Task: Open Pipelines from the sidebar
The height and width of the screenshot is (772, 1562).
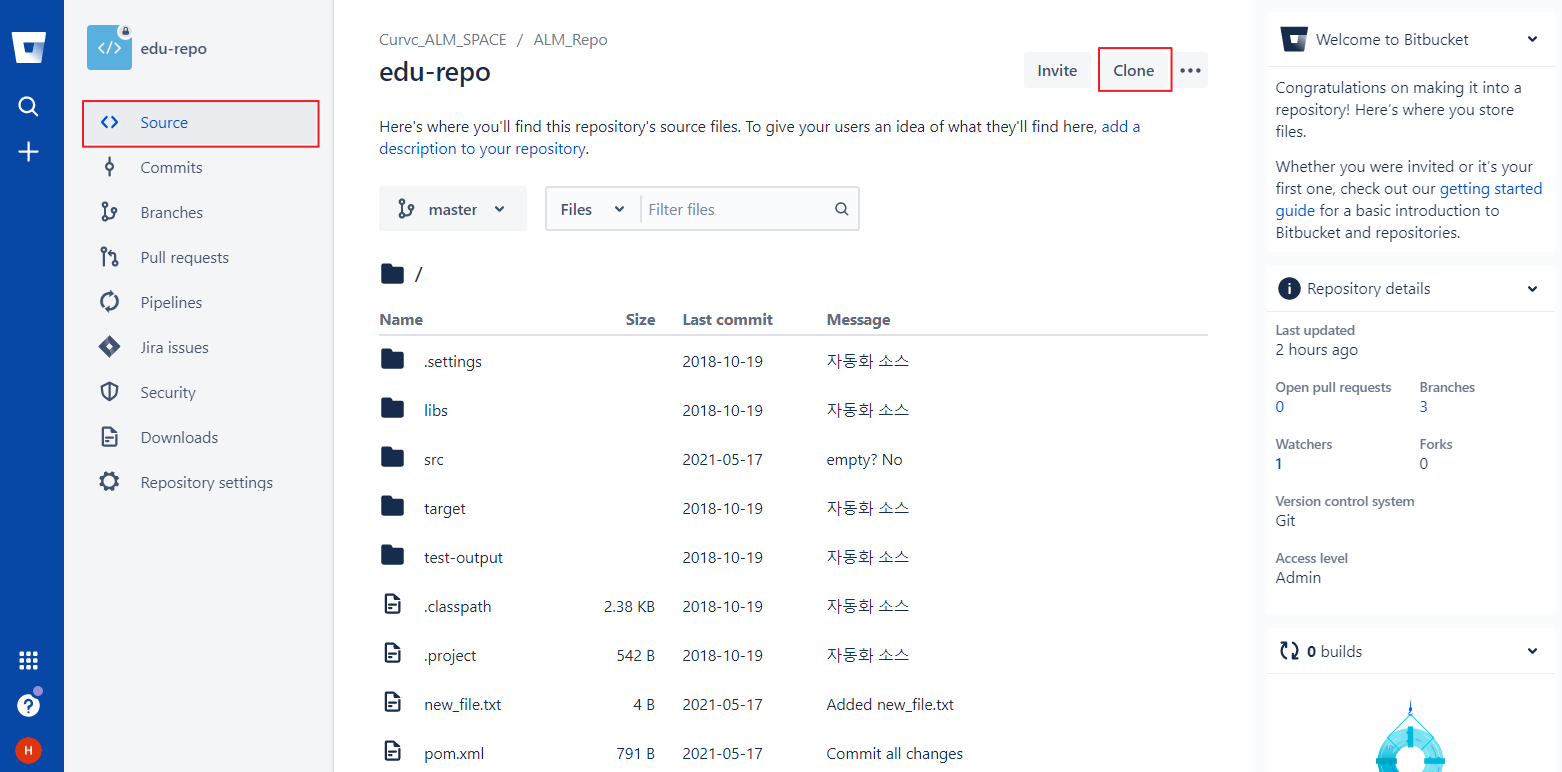Action: click(171, 303)
